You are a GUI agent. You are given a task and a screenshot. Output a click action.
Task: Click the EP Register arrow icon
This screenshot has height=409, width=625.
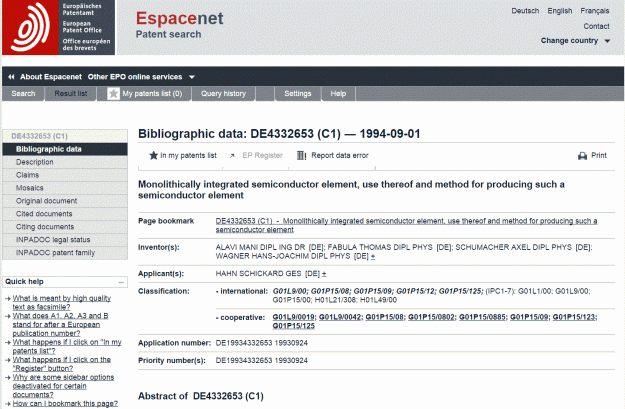coord(233,156)
